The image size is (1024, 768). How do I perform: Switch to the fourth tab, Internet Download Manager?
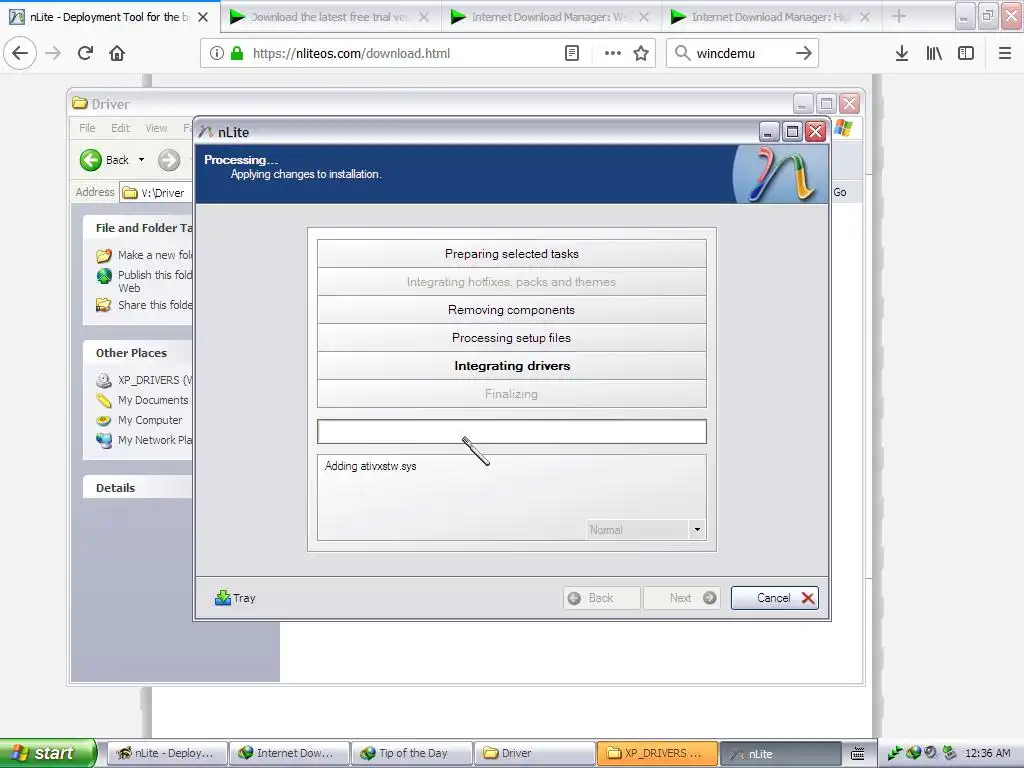(x=771, y=17)
